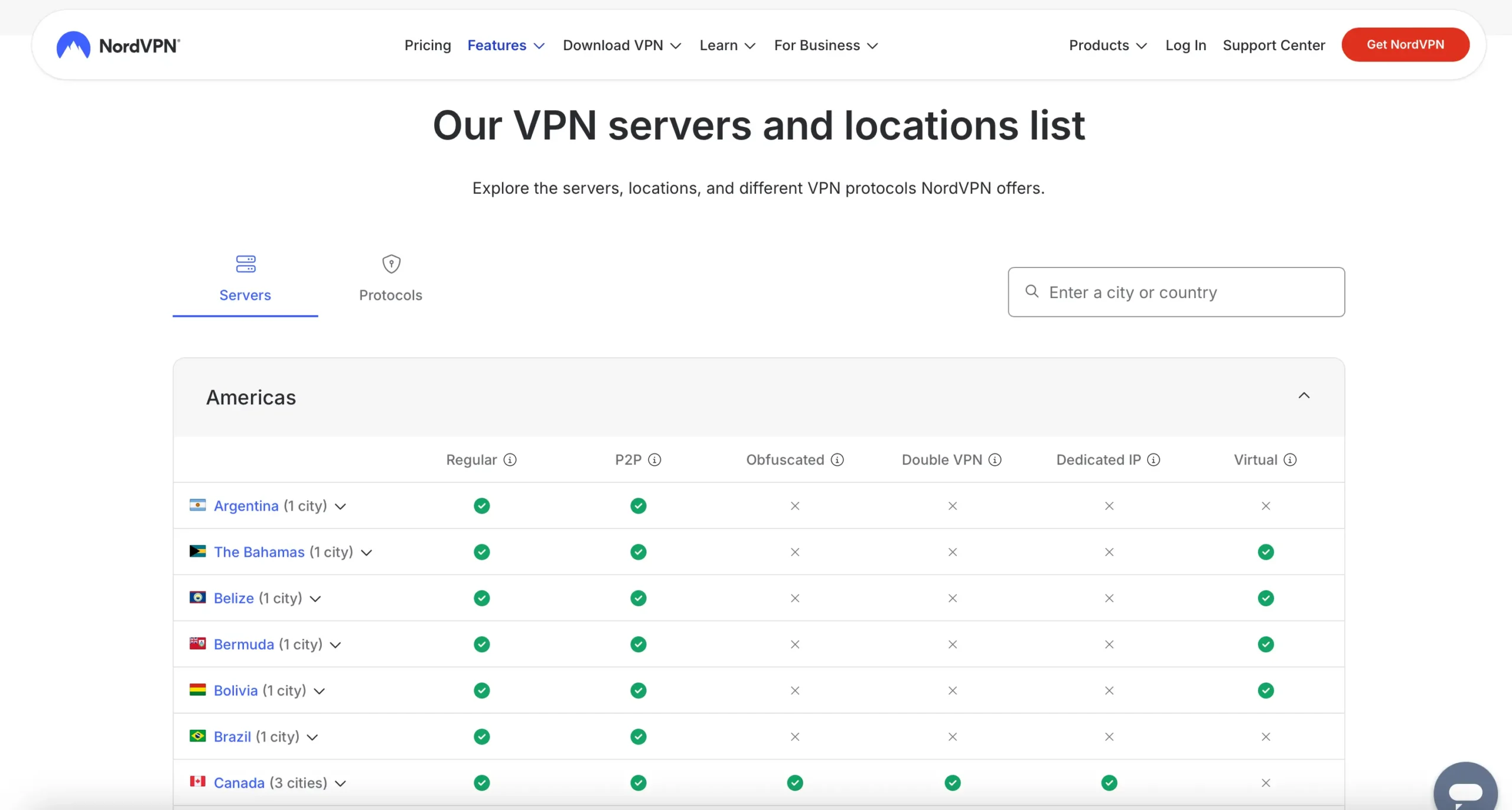This screenshot has width=1512, height=810.
Task: Click Belize's P2P green checkmark
Action: 638,598
